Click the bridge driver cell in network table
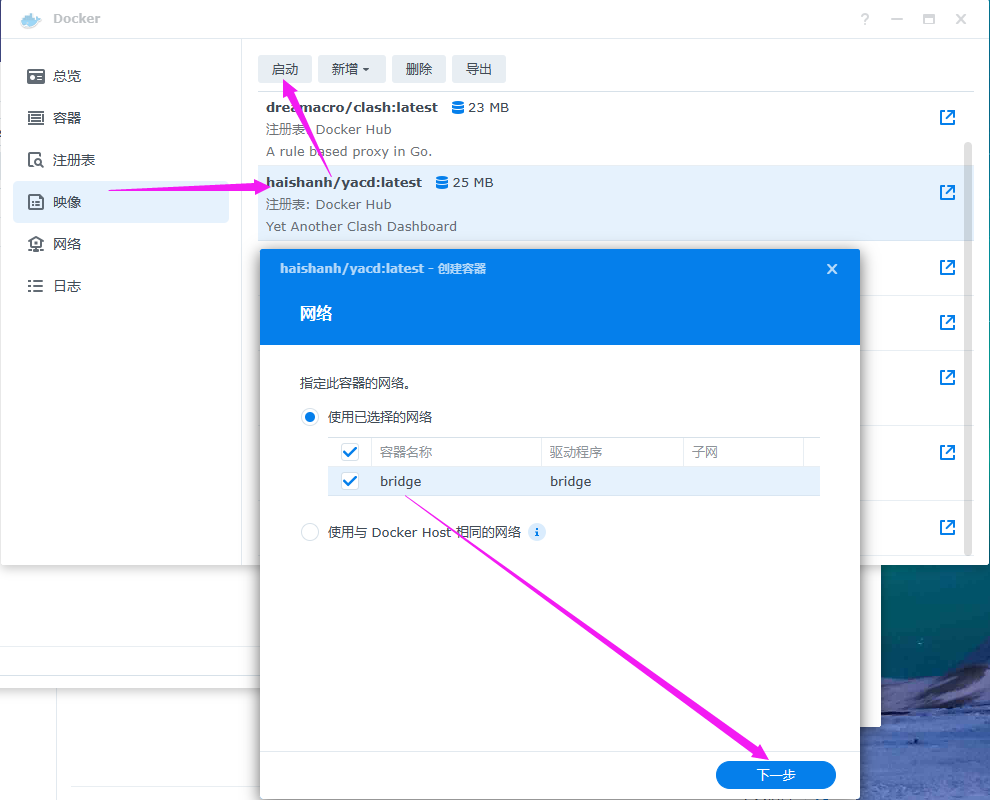 571,482
